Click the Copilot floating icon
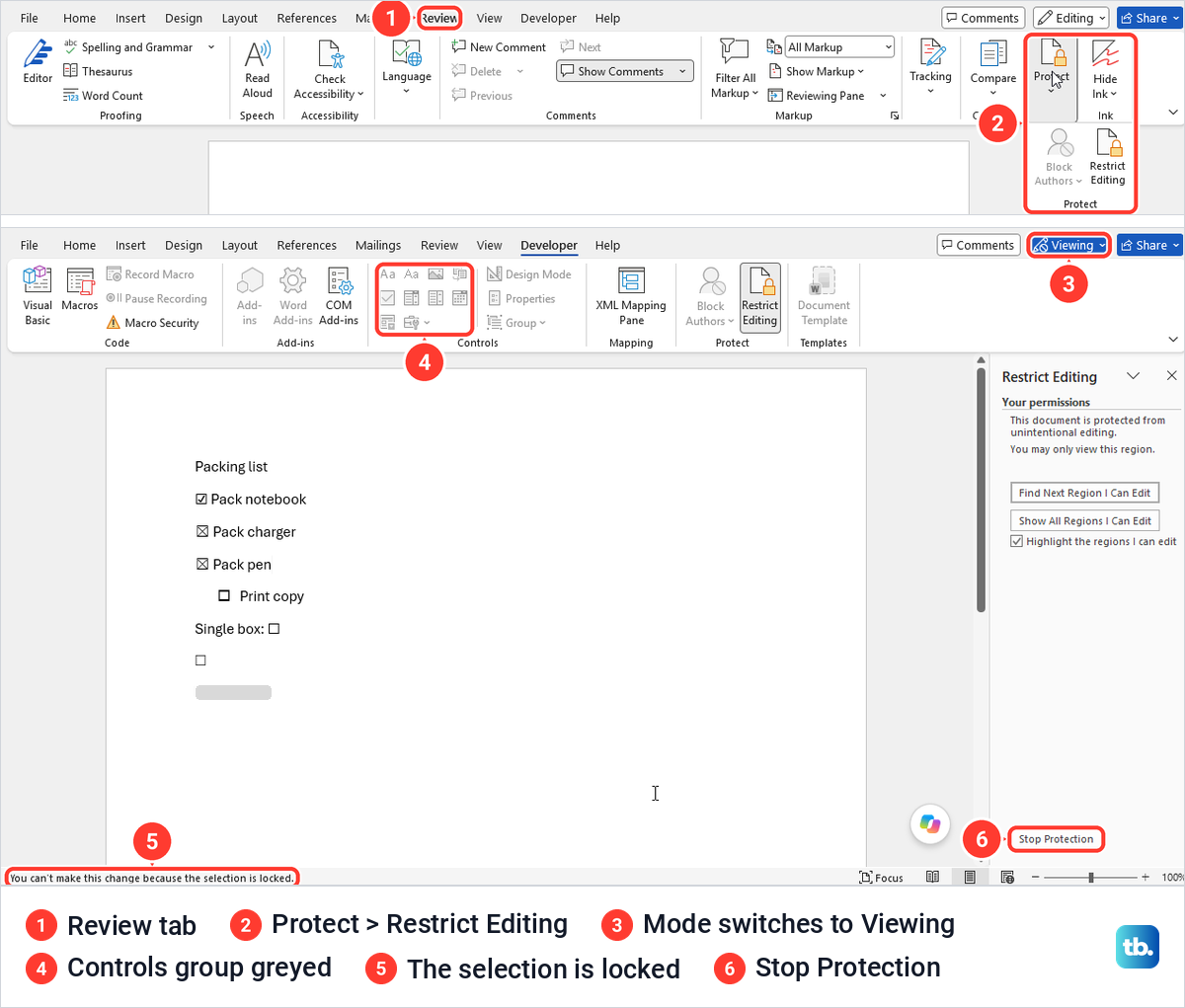The image size is (1185, 1008). (x=930, y=823)
